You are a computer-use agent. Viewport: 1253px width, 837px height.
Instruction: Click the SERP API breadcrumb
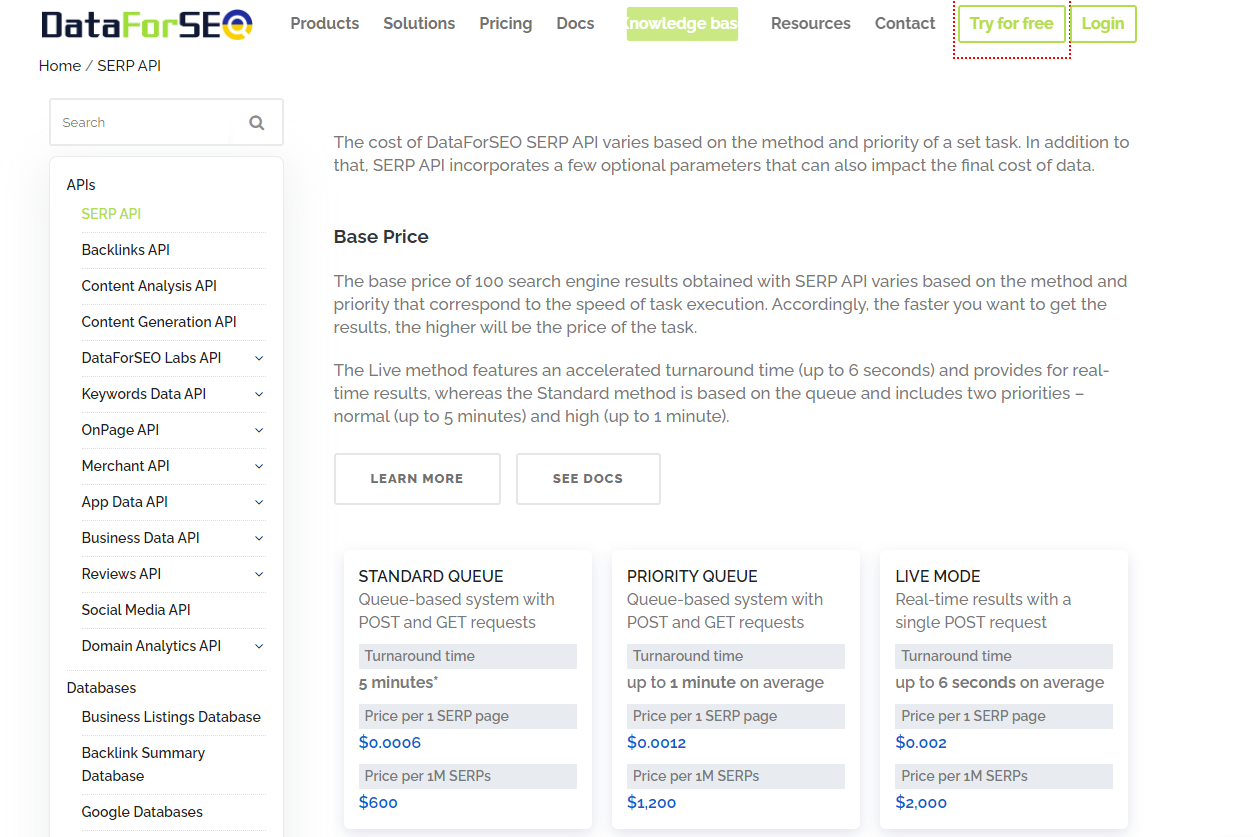(x=129, y=66)
